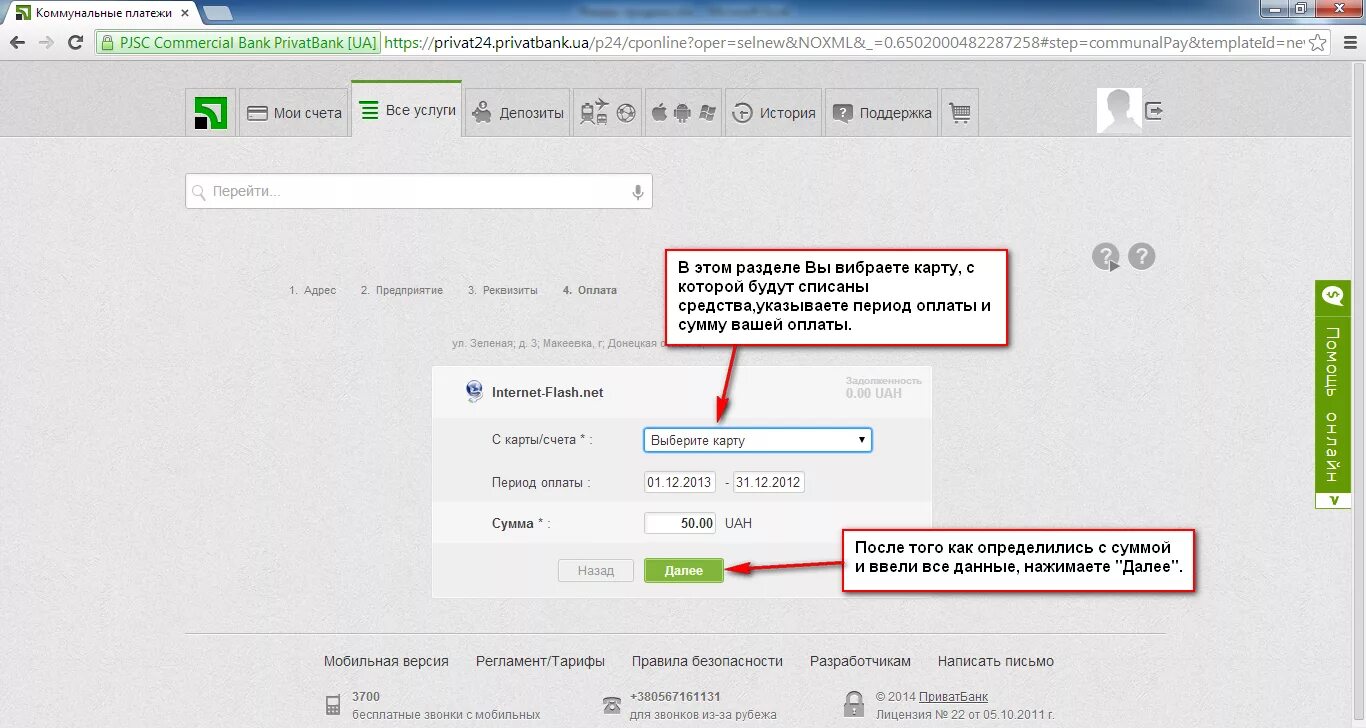Open the Мобильная версия link
Image resolution: width=1366 pixels, height=728 pixels.
click(x=386, y=661)
